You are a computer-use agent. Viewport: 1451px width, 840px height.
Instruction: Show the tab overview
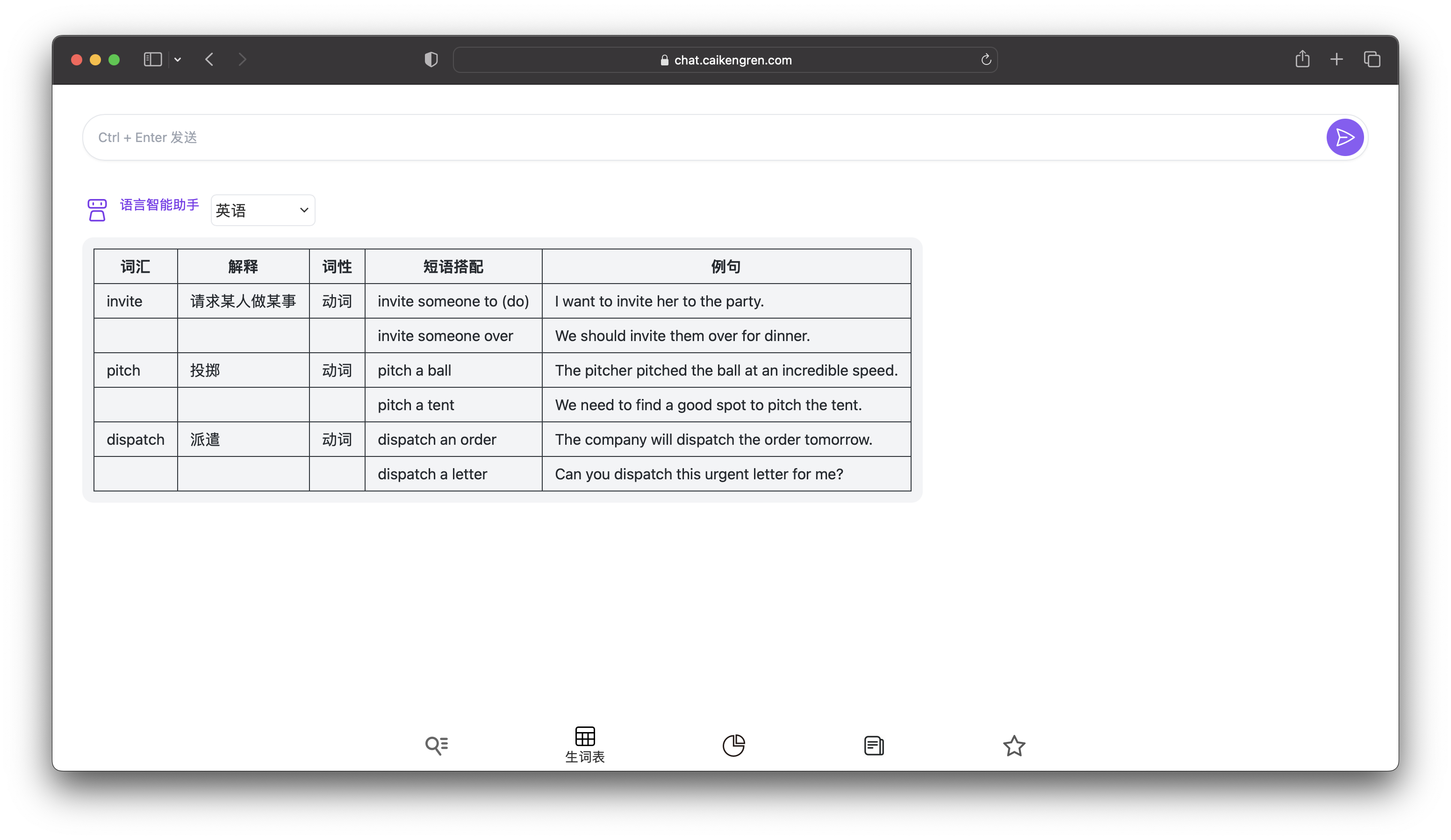tap(1372, 59)
